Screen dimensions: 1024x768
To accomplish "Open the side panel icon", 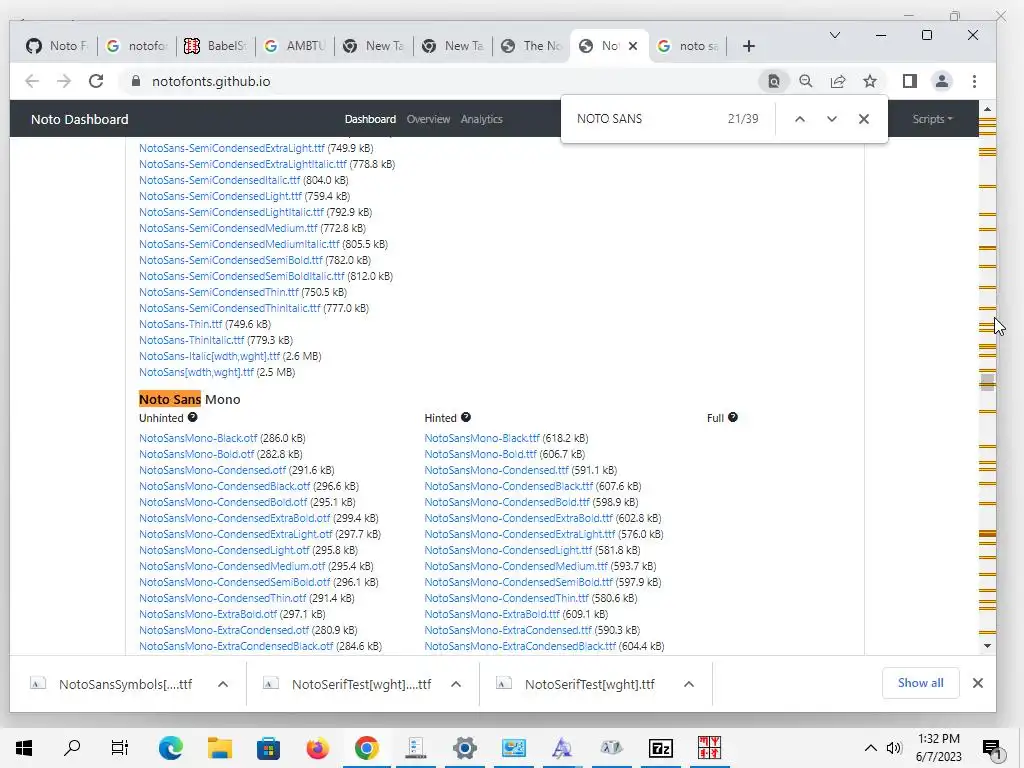I will [910, 81].
